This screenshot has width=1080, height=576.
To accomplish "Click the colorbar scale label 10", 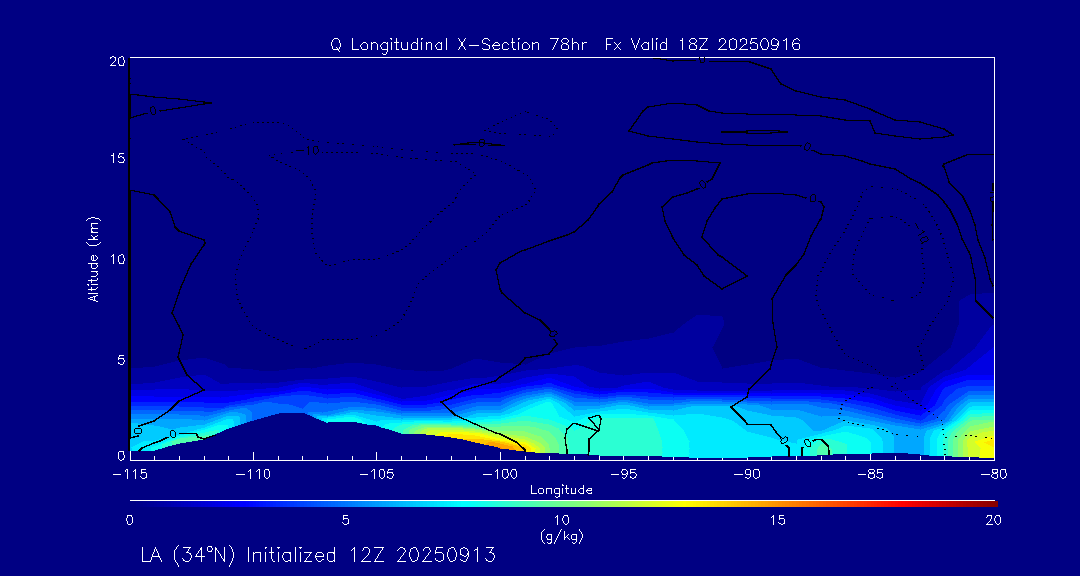I will tap(561, 520).
